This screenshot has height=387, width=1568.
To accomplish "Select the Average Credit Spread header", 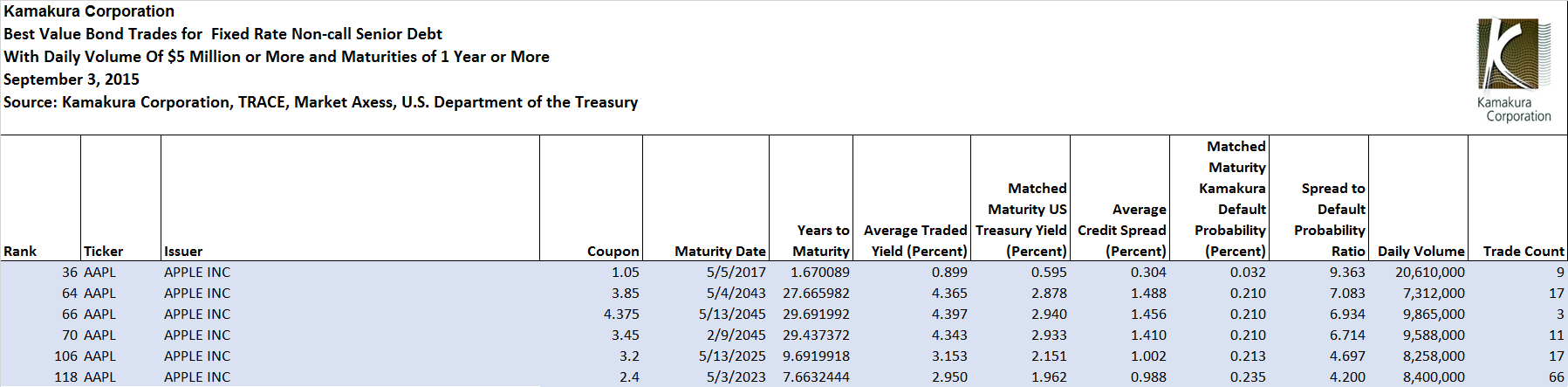I will [x=1121, y=231].
